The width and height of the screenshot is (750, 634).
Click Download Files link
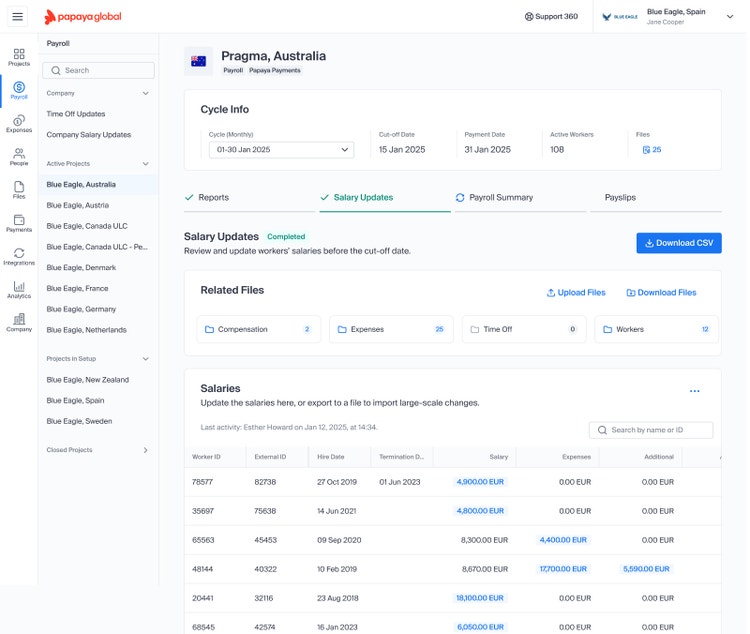pos(662,292)
